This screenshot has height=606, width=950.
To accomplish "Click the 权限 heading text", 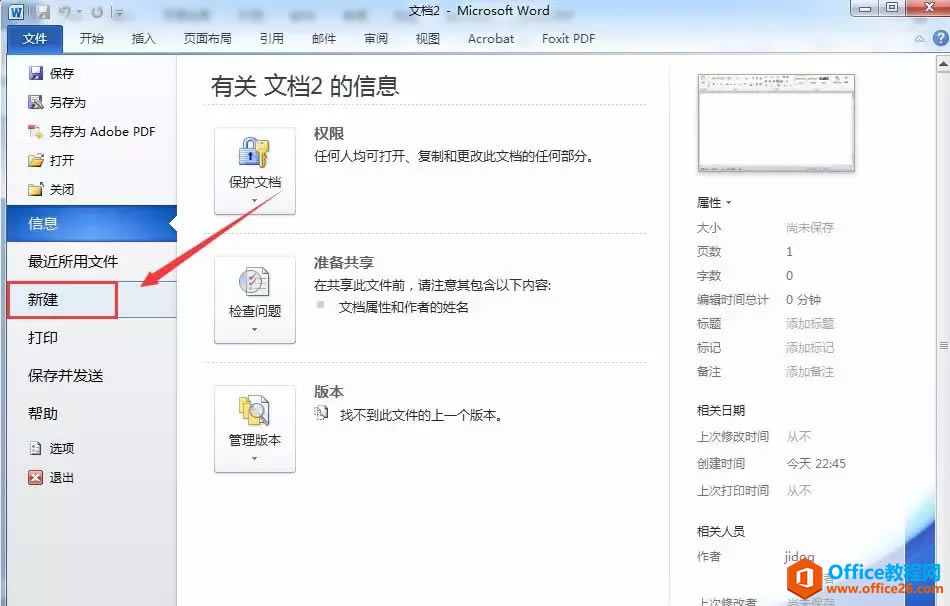I will (x=329, y=133).
